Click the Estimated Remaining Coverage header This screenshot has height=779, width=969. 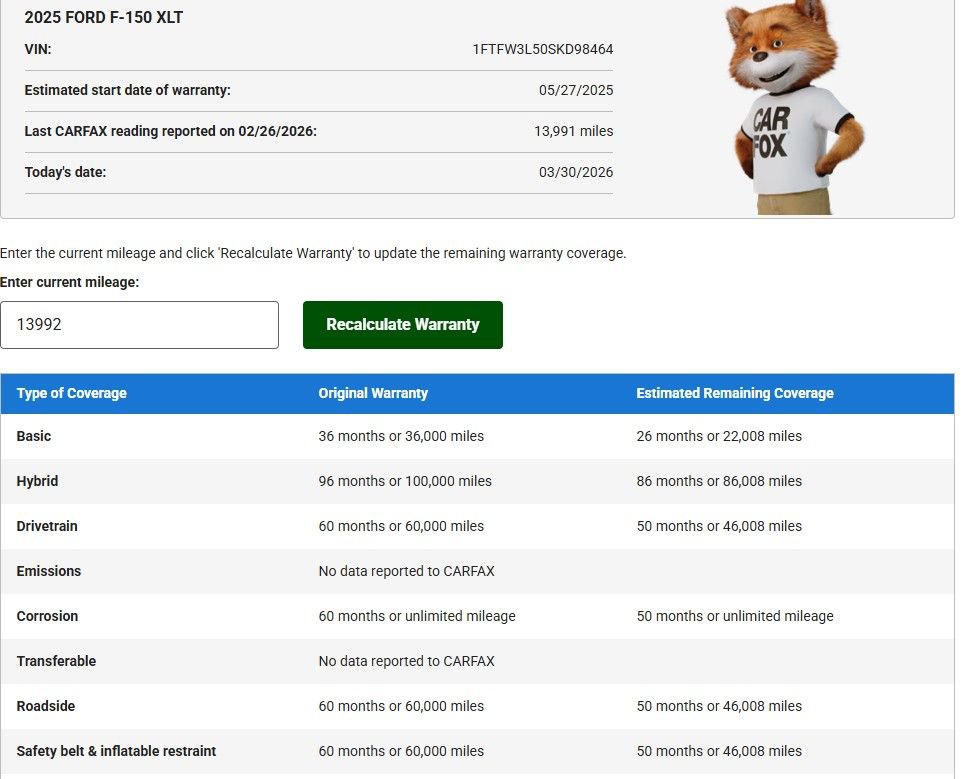[735, 394]
